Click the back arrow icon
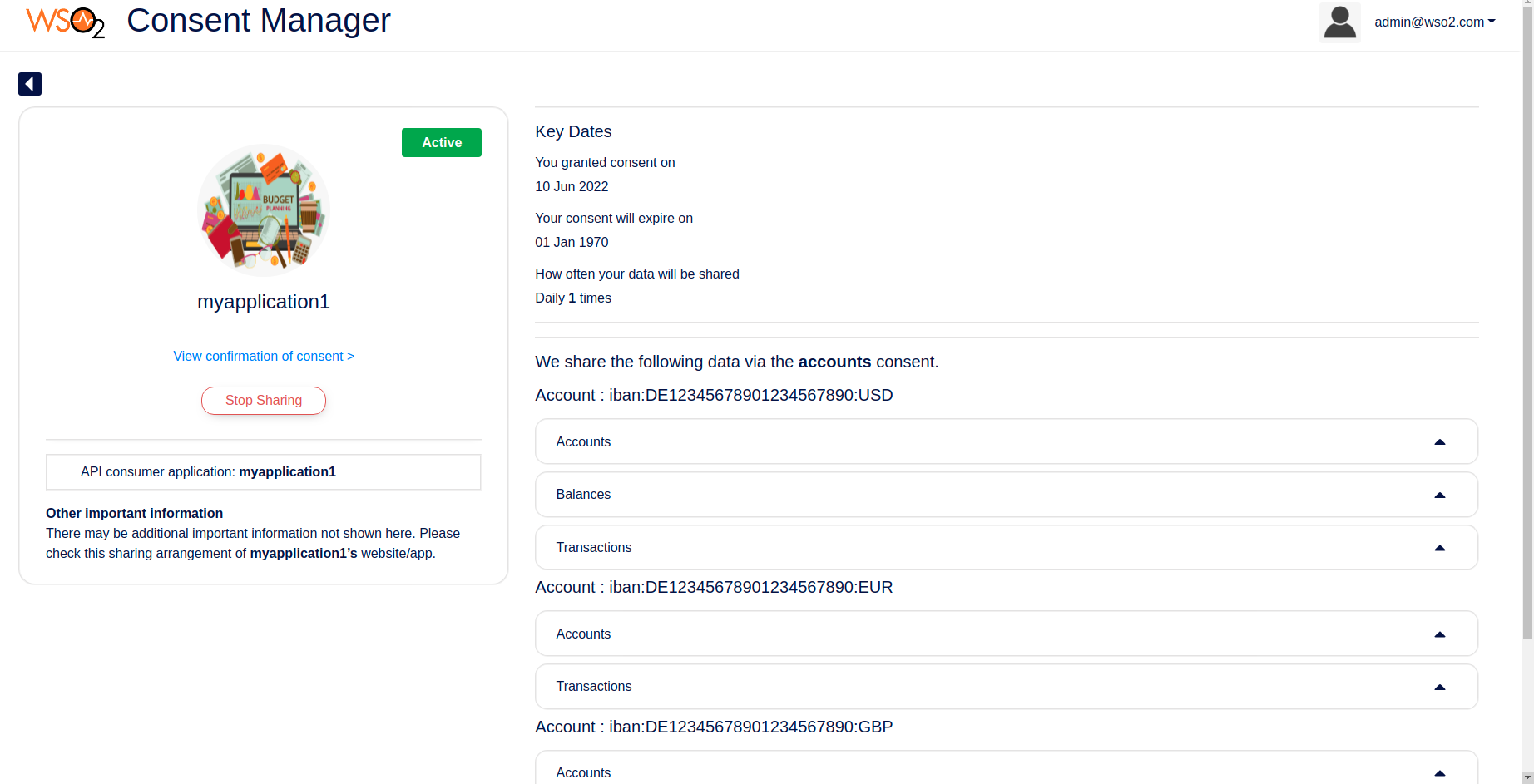The height and width of the screenshot is (784, 1534). [30, 84]
